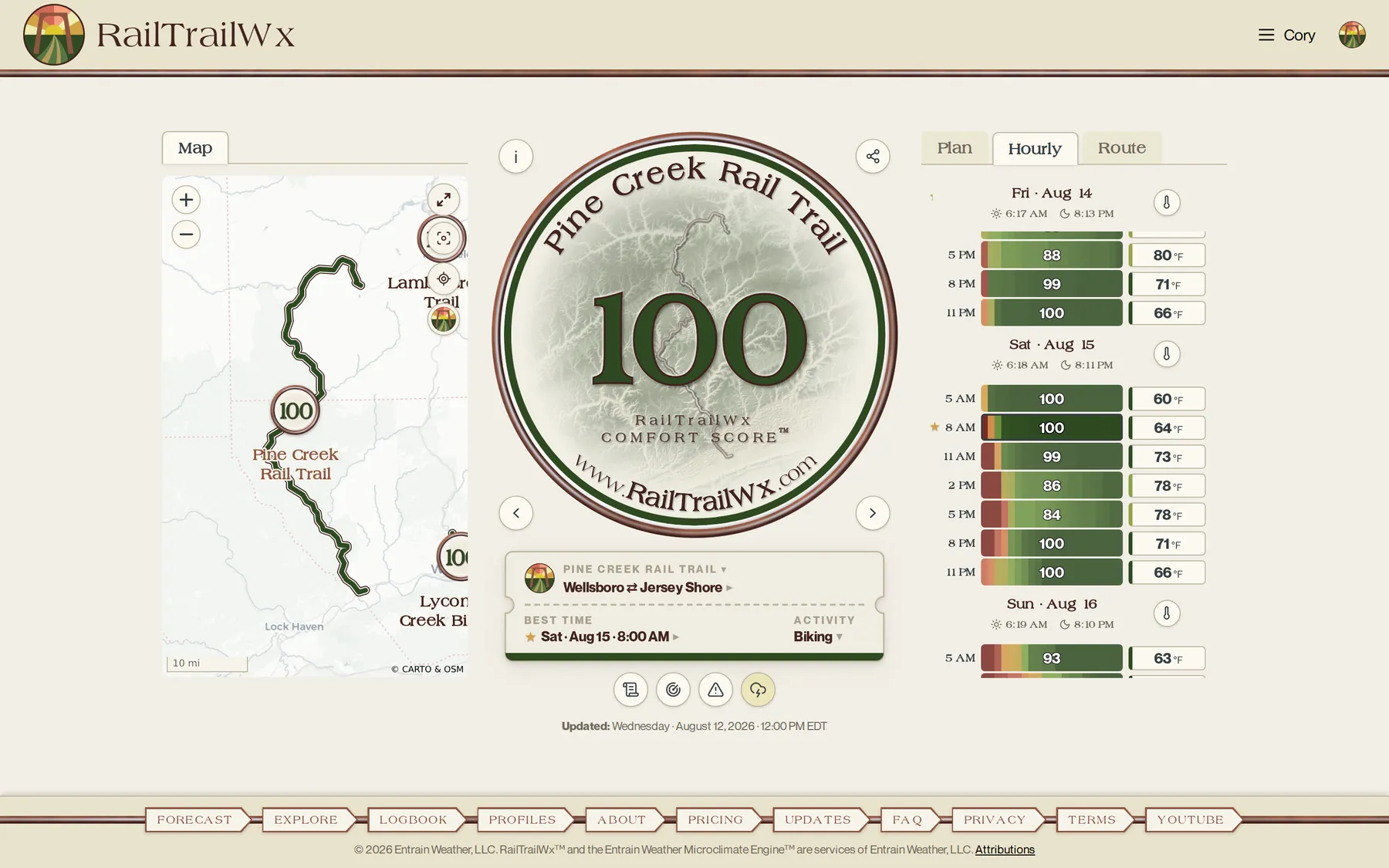Select the Sat 8 AM score bar showing 100
The width and height of the screenshot is (1389, 868).
coord(1052,428)
